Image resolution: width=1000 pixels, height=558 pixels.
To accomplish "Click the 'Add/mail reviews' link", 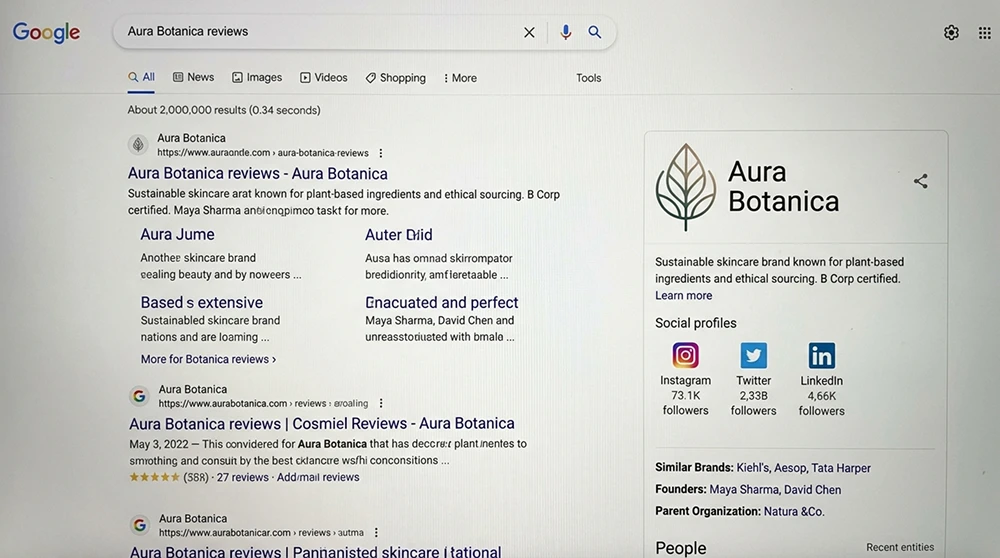I will (x=318, y=477).
